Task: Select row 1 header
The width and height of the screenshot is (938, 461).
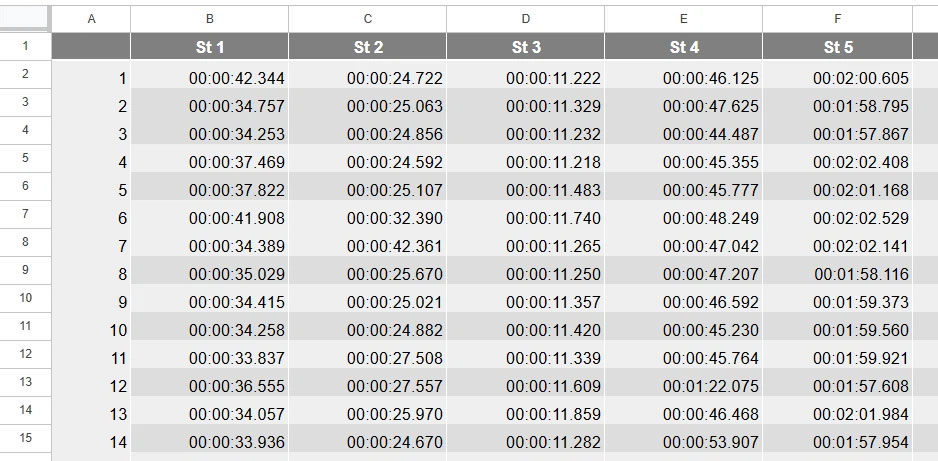Action: click(x=25, y=46)
